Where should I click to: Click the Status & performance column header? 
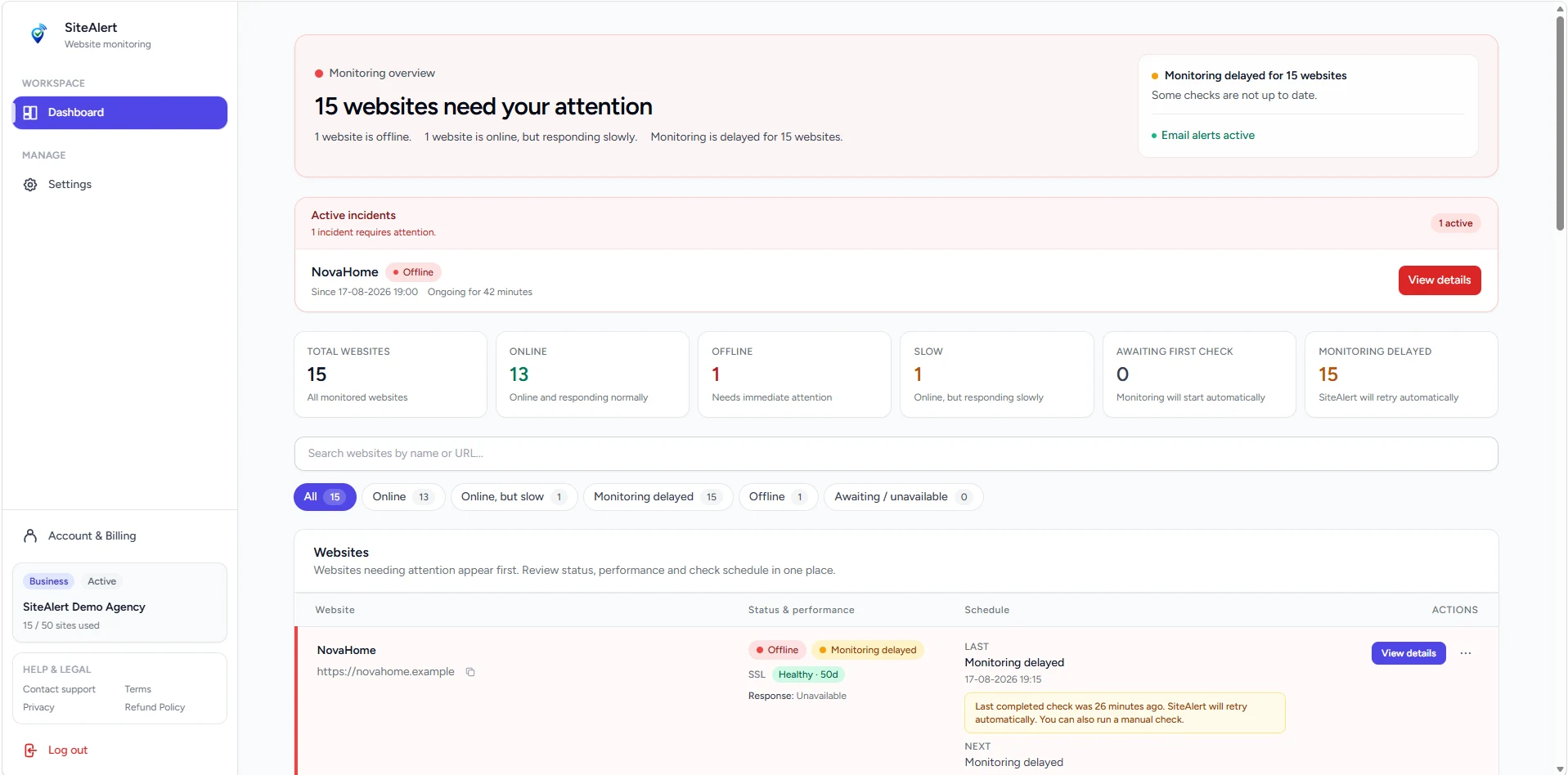(x=801, y=610)
